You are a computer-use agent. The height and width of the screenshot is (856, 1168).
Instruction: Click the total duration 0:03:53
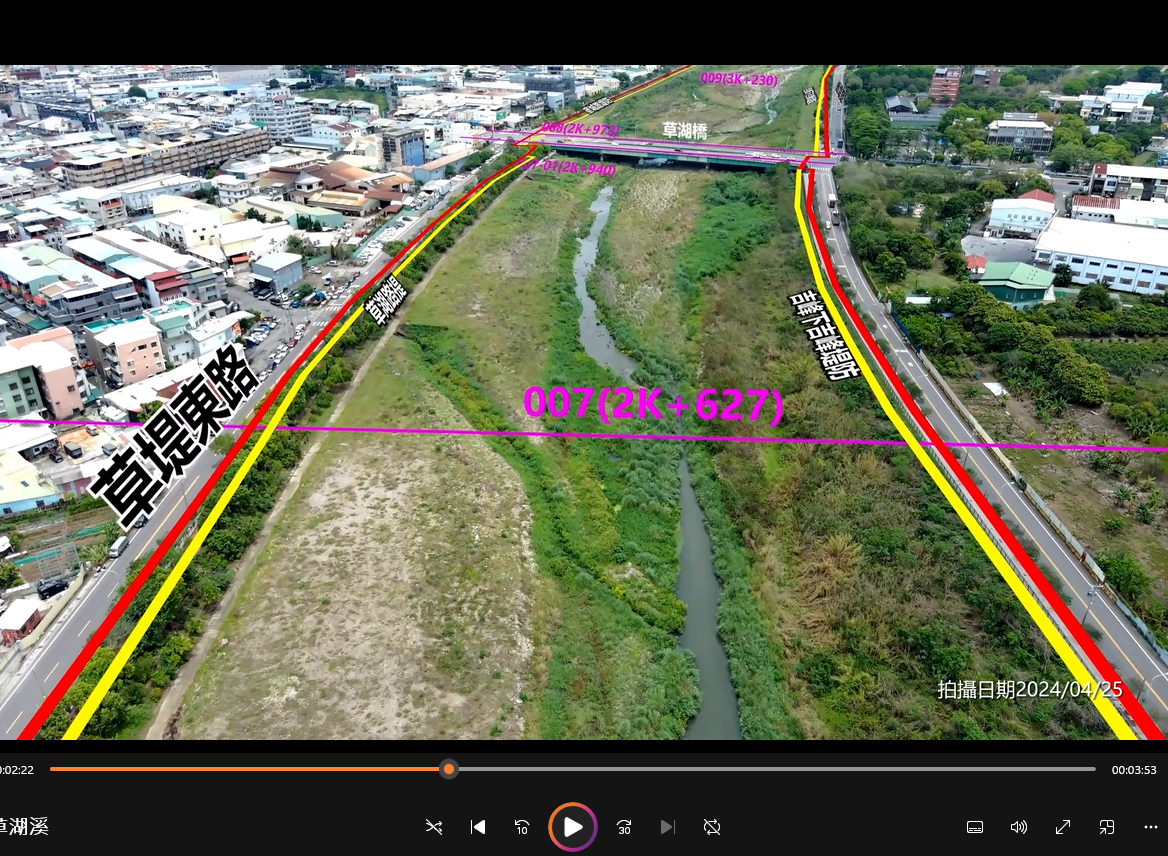pos(1133,770)
